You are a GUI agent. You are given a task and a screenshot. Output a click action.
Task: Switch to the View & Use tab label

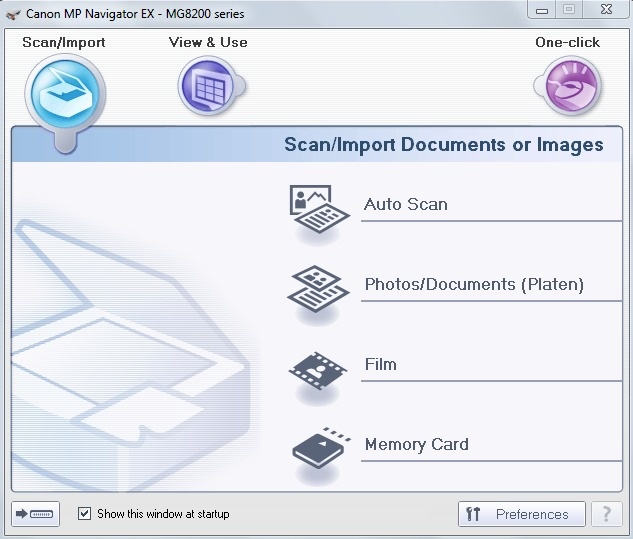pos(208,42)
